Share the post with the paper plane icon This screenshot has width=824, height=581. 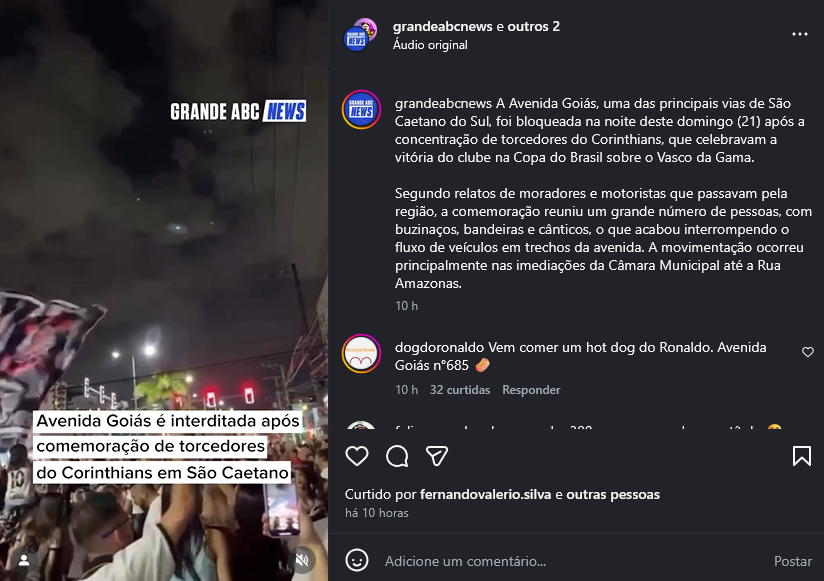(437, 456)
